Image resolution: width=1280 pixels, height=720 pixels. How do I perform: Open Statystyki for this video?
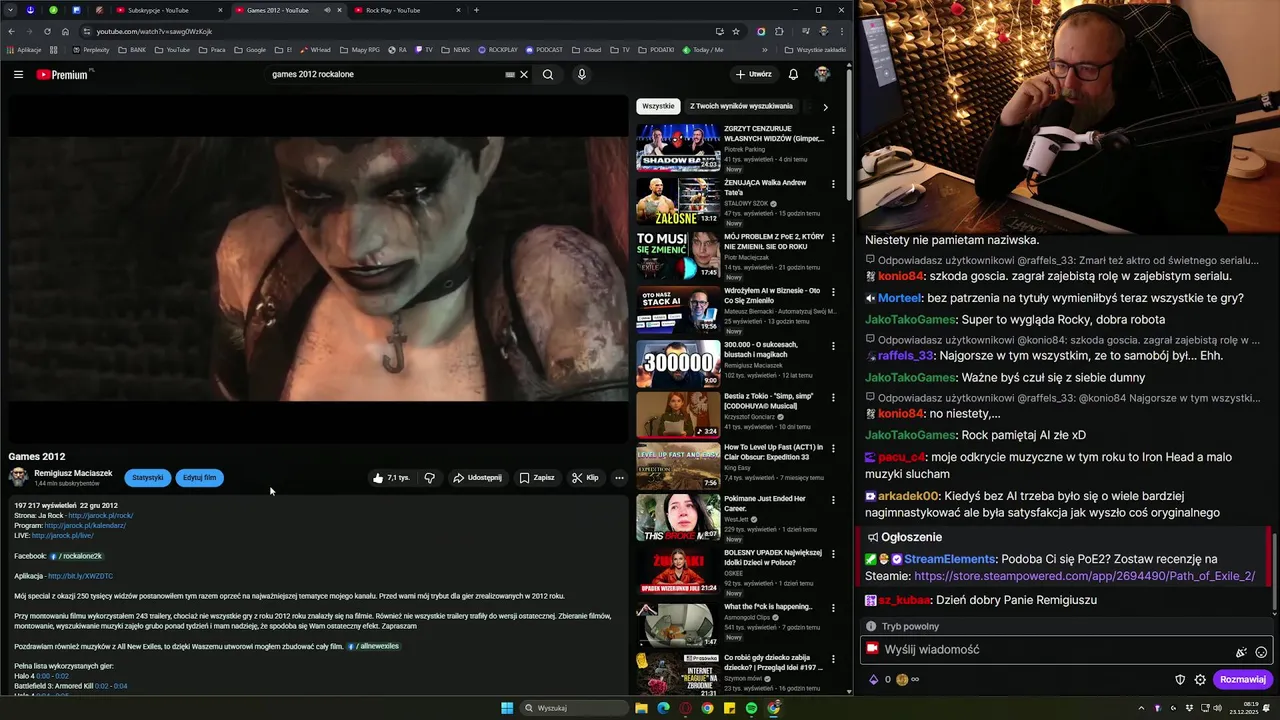147,478
